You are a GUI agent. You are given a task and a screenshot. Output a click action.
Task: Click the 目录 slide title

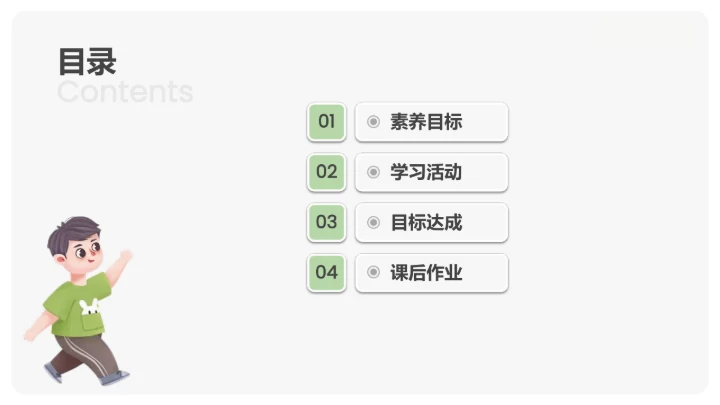pos(87,61)
